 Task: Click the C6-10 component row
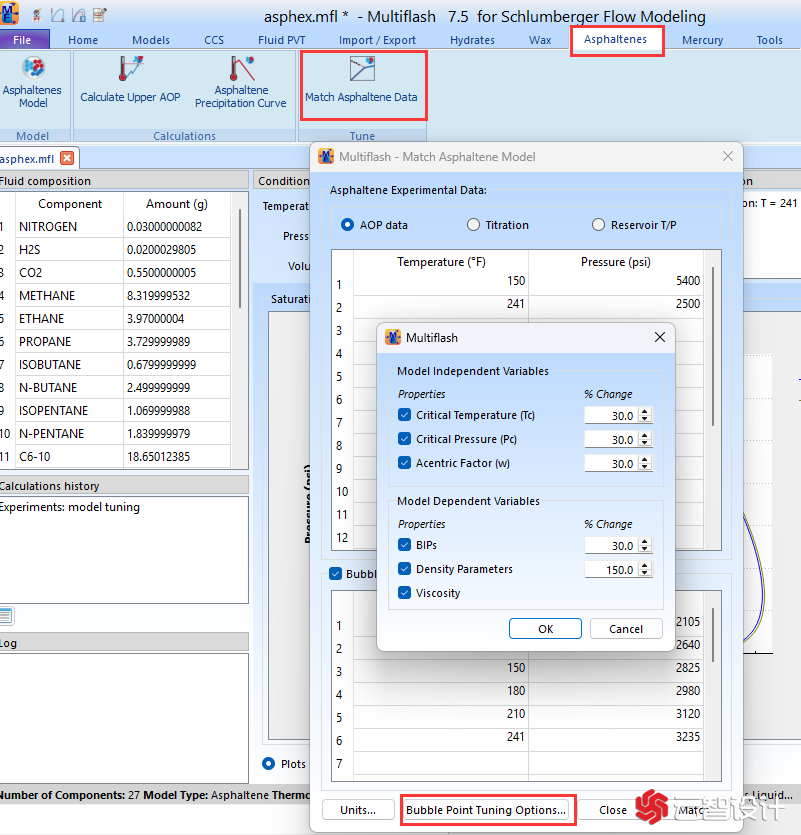tap(115, 456)
